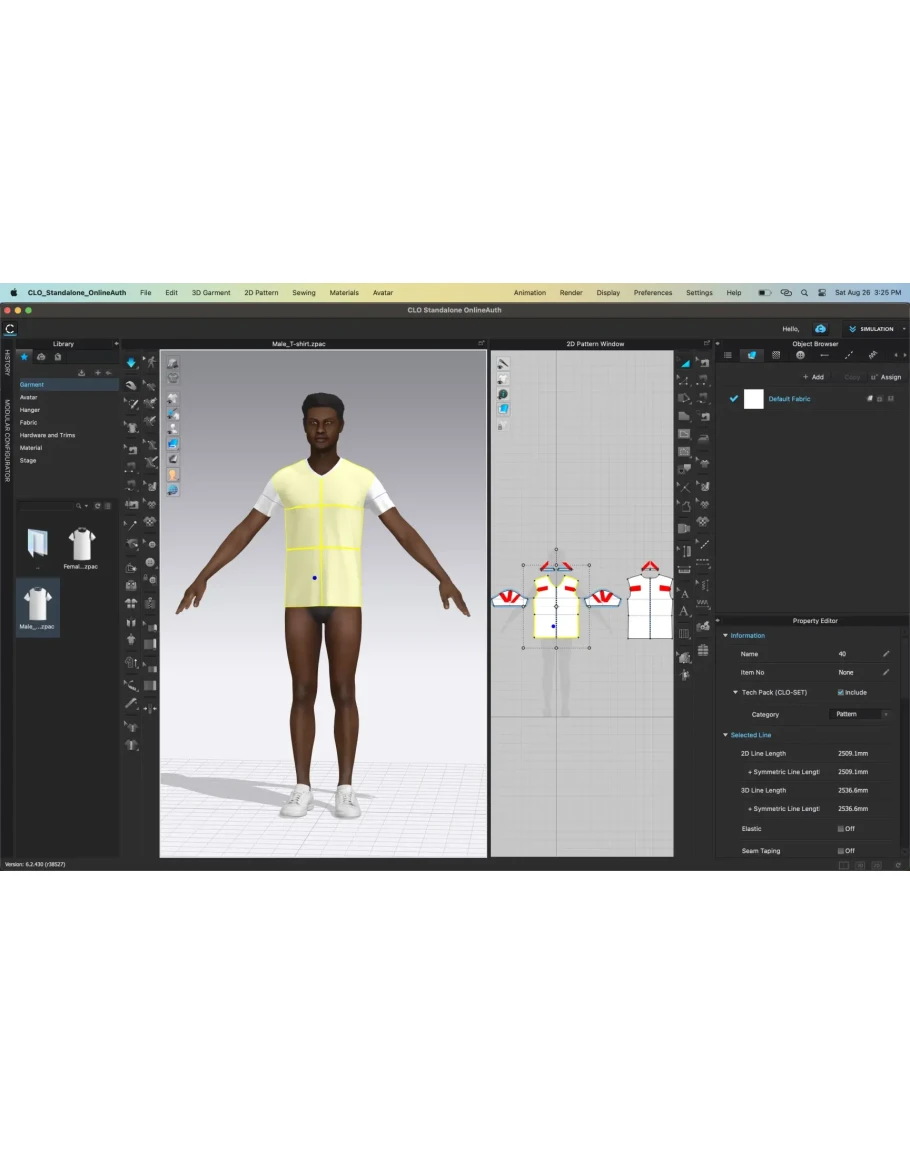Image resolution: width=910 pixels, height=1155 pixels.
Task: Click the library refresh icon beside search
Action: [x=97, y=506]
